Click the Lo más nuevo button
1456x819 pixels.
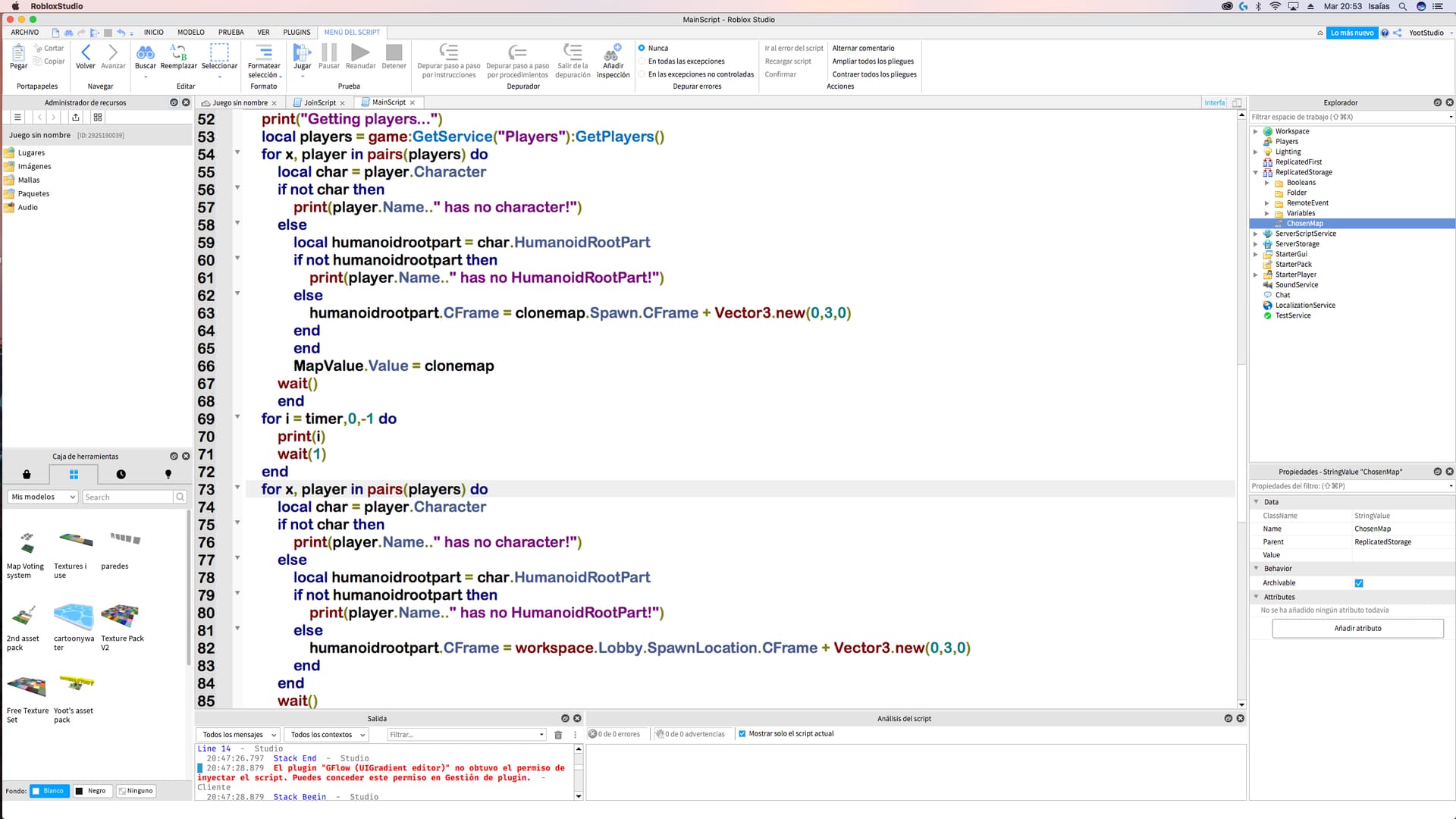(1351, 33)
